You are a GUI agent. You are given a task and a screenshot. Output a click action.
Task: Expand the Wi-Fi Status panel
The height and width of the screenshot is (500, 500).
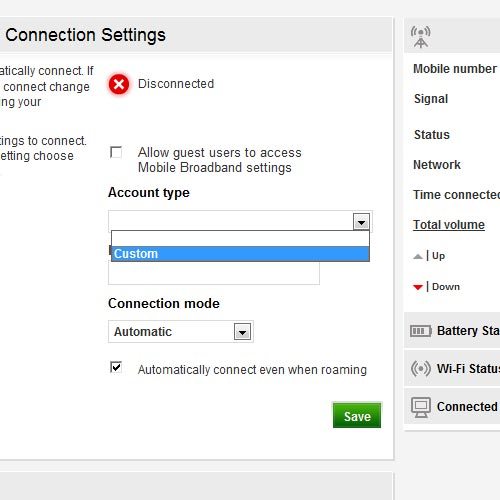coord(452,369)
